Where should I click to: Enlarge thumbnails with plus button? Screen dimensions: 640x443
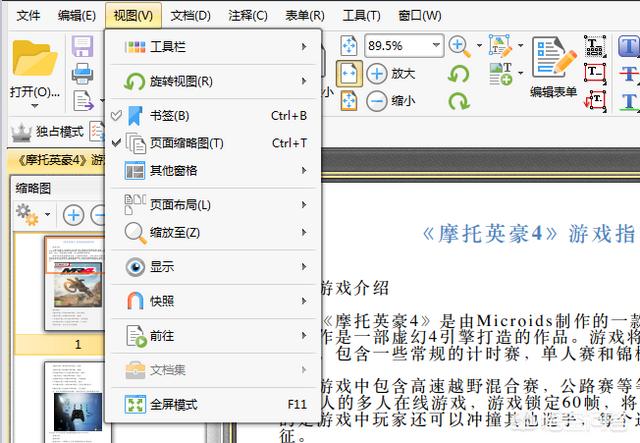(x=73, y=215)
